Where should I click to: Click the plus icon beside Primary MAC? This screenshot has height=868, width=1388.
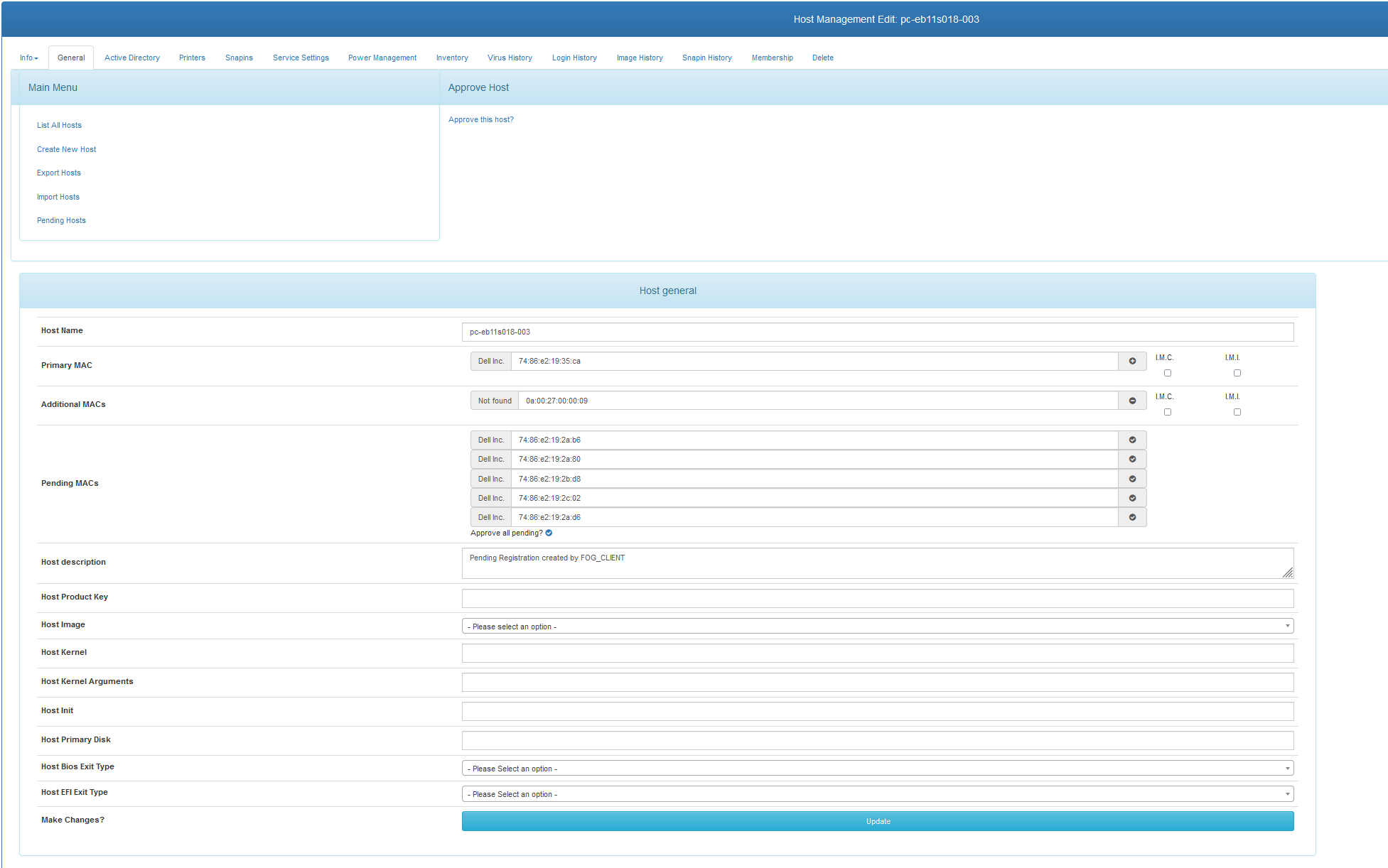1132,362
